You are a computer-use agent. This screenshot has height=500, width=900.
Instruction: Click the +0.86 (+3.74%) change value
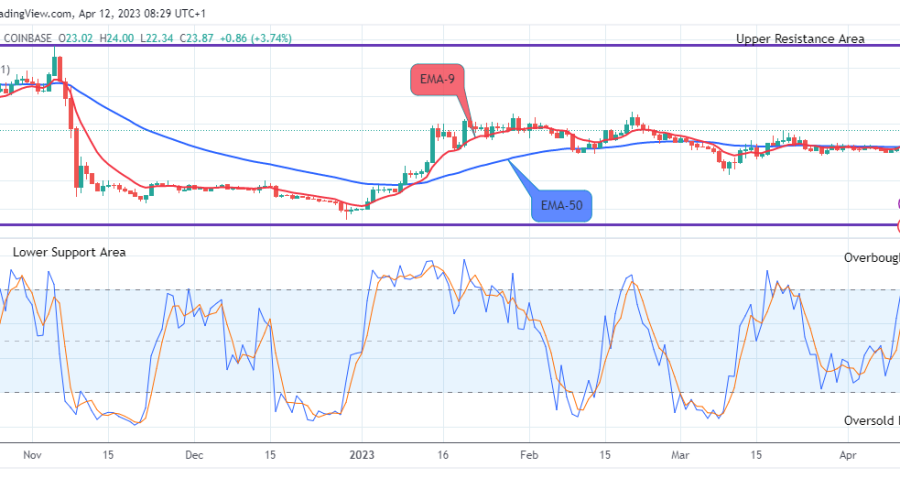(x=256, y=38)
